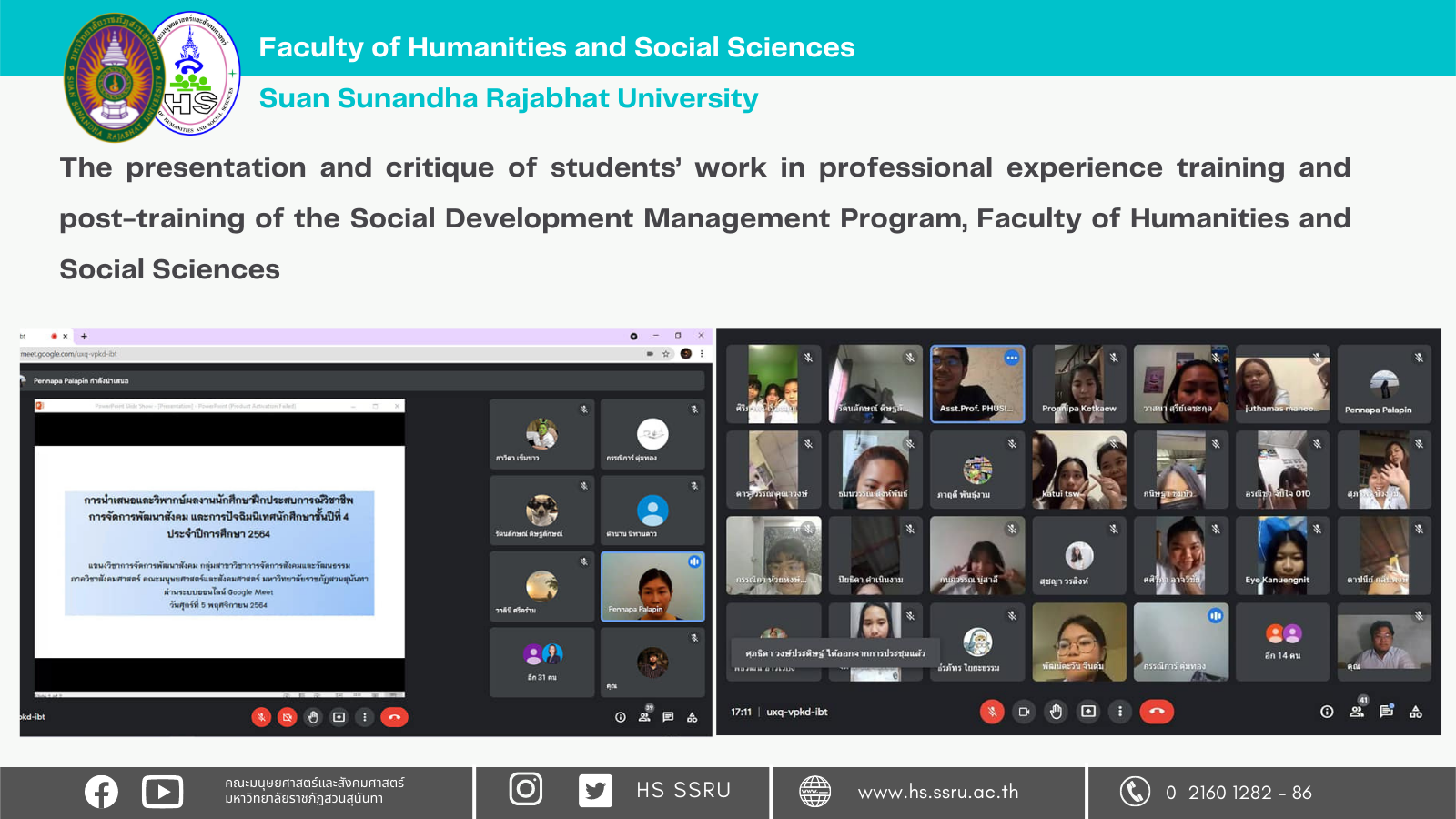The image size is (1456, 819).
Task: Open a new browser tab with plus button
Action: pyautogui.click(x=84, y=336)
